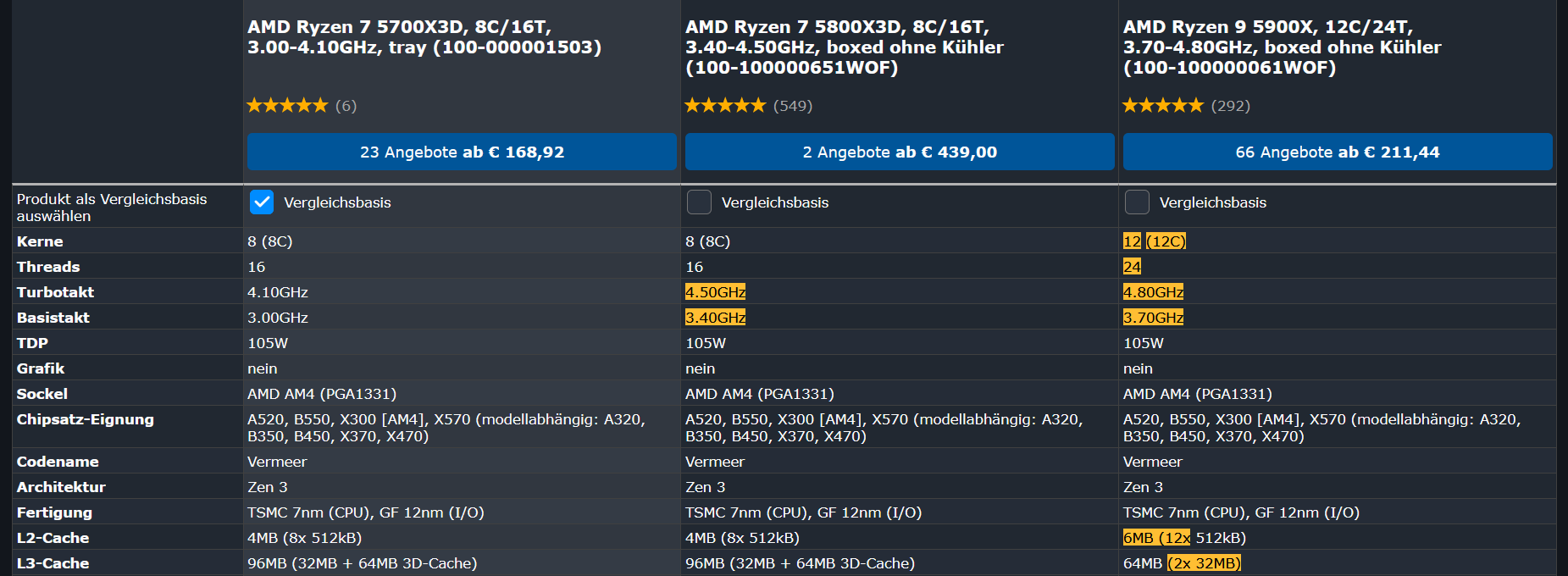Image resolution: width=1568 pixels, height=576 pixels.
Task: Click the Basistakt row label
Action: (53, 318)
